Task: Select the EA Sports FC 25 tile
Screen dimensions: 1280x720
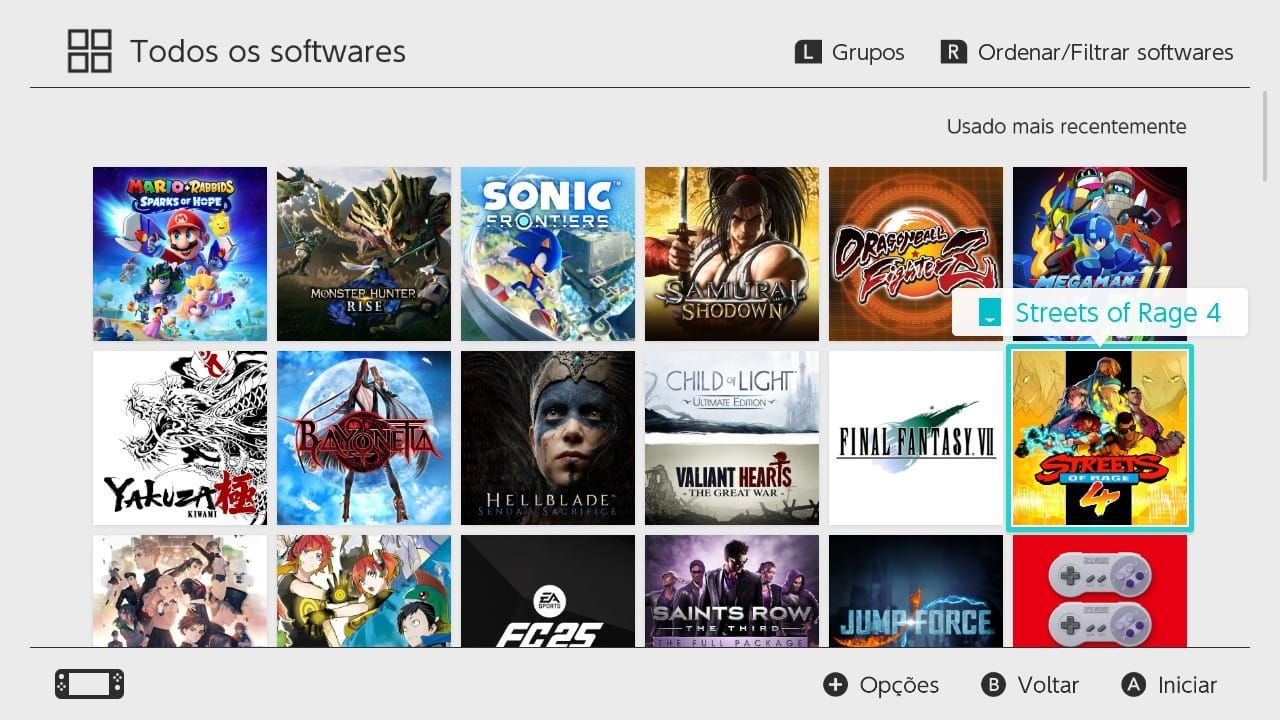Action: [x=548, y=591]
